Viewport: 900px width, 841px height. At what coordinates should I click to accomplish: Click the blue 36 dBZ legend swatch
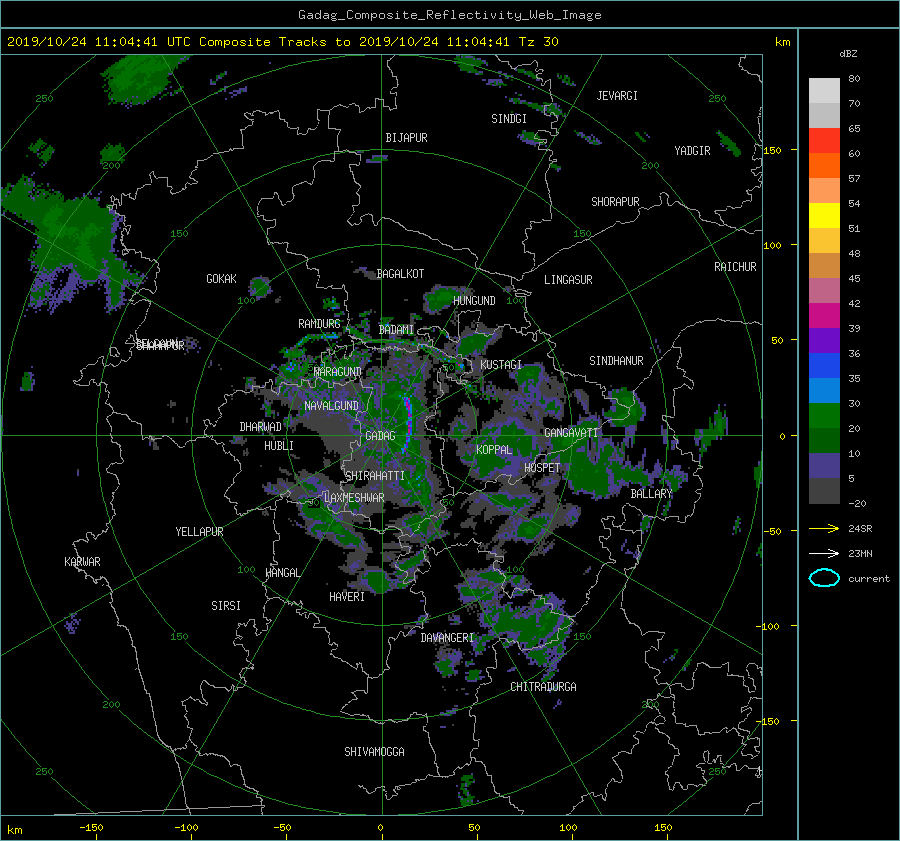pos(824,365)
